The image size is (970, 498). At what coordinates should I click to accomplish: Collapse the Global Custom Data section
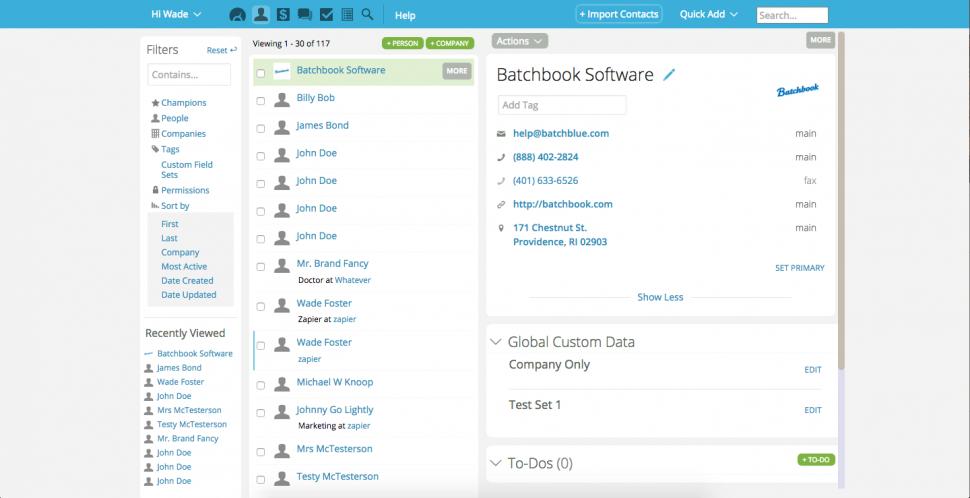(x=496, y=341)
